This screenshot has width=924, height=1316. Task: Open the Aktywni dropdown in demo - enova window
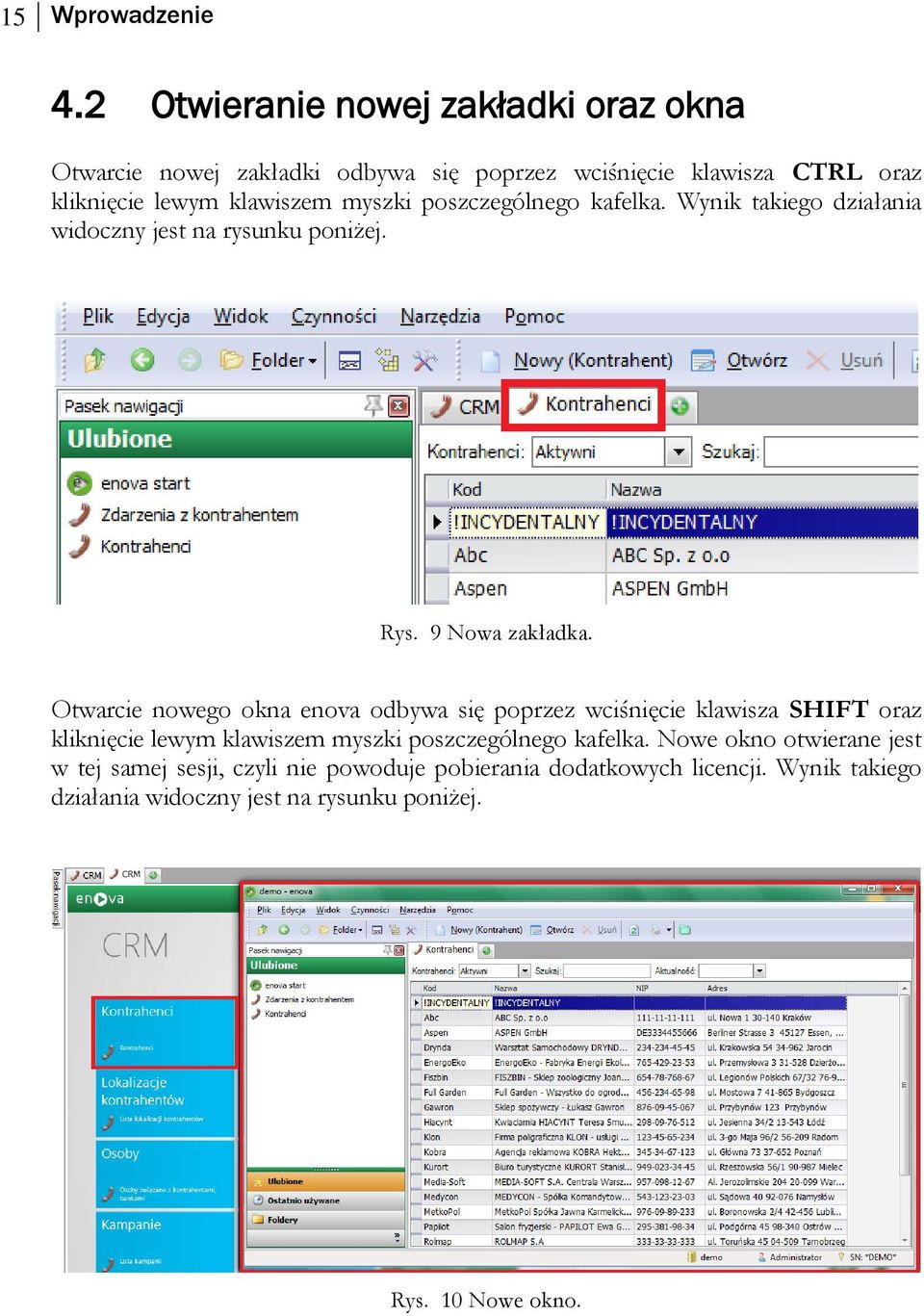(525, 970)
